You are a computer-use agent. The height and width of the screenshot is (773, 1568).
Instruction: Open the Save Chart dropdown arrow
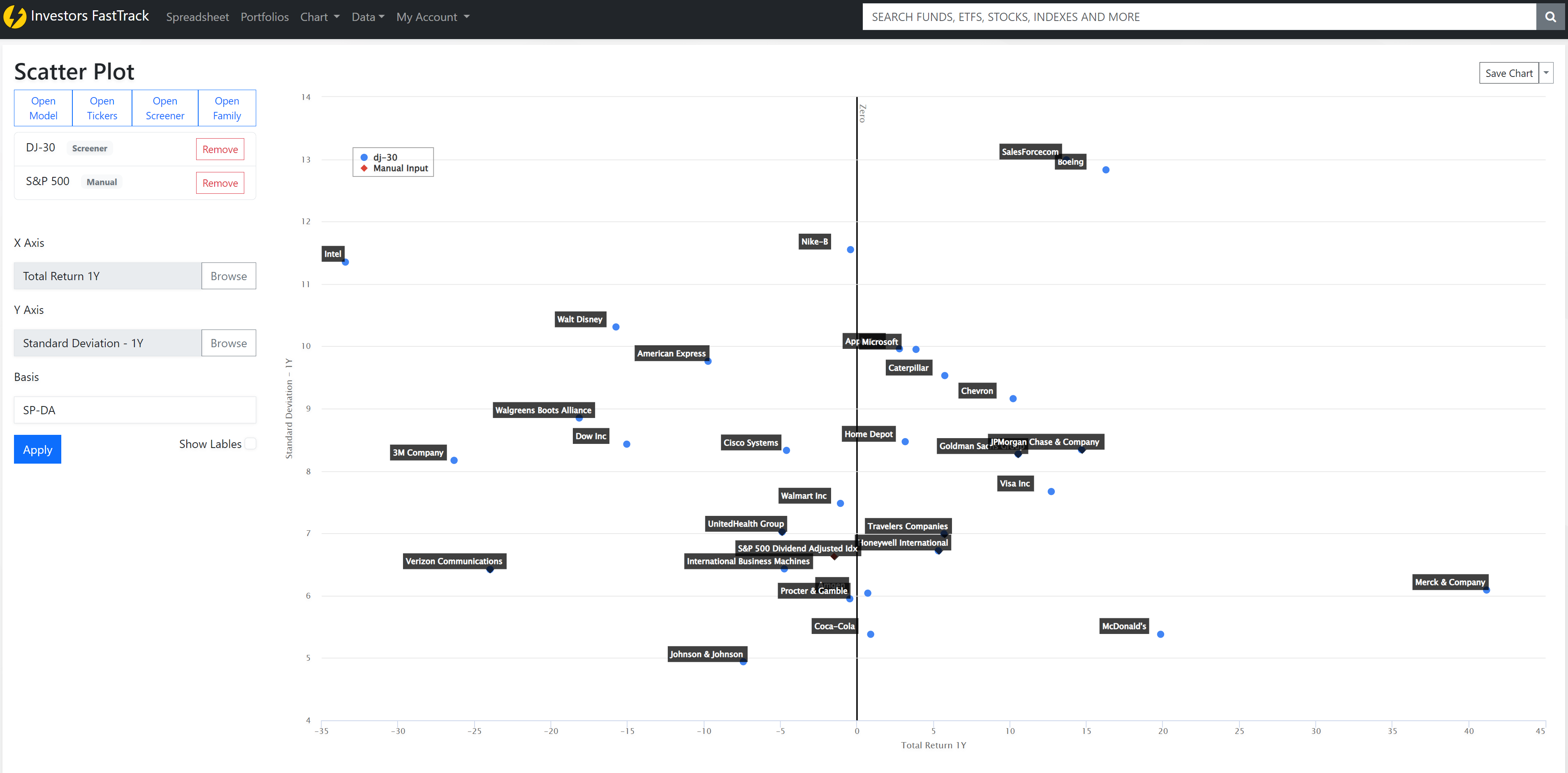(1546, 73)
